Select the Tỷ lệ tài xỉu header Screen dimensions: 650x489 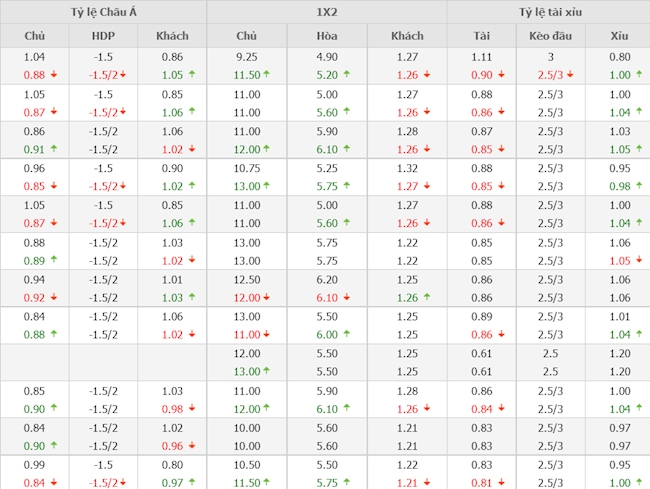pos(549,12)
